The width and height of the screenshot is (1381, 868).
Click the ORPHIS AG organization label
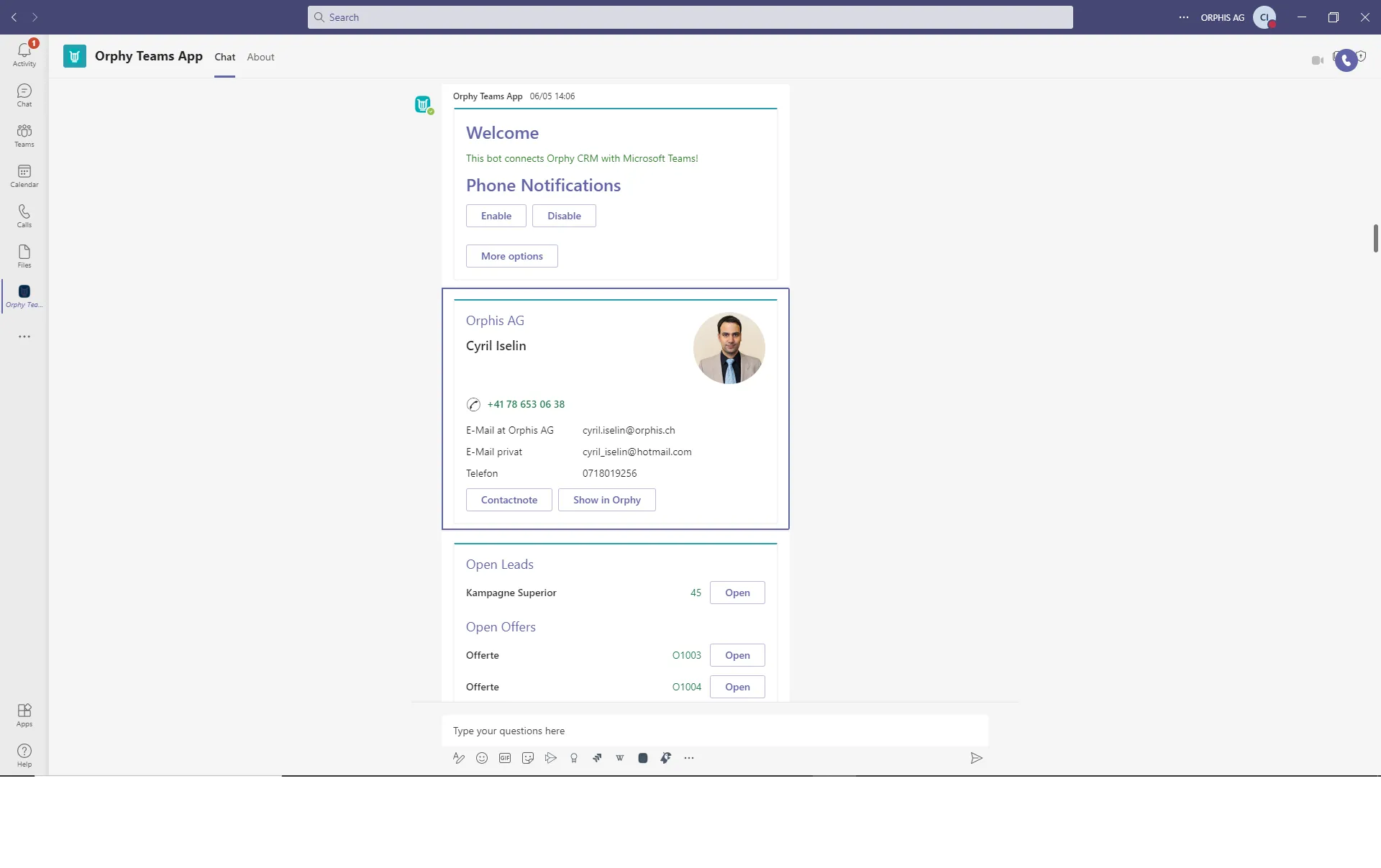1222,17
